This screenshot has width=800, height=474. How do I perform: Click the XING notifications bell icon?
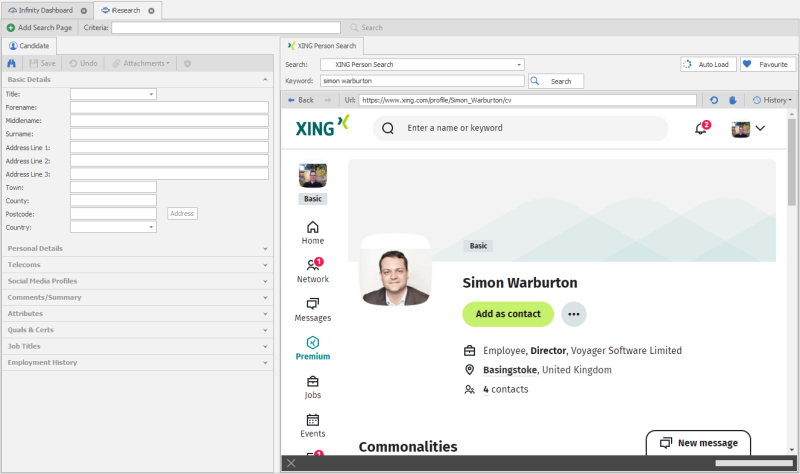coord(701,129)
